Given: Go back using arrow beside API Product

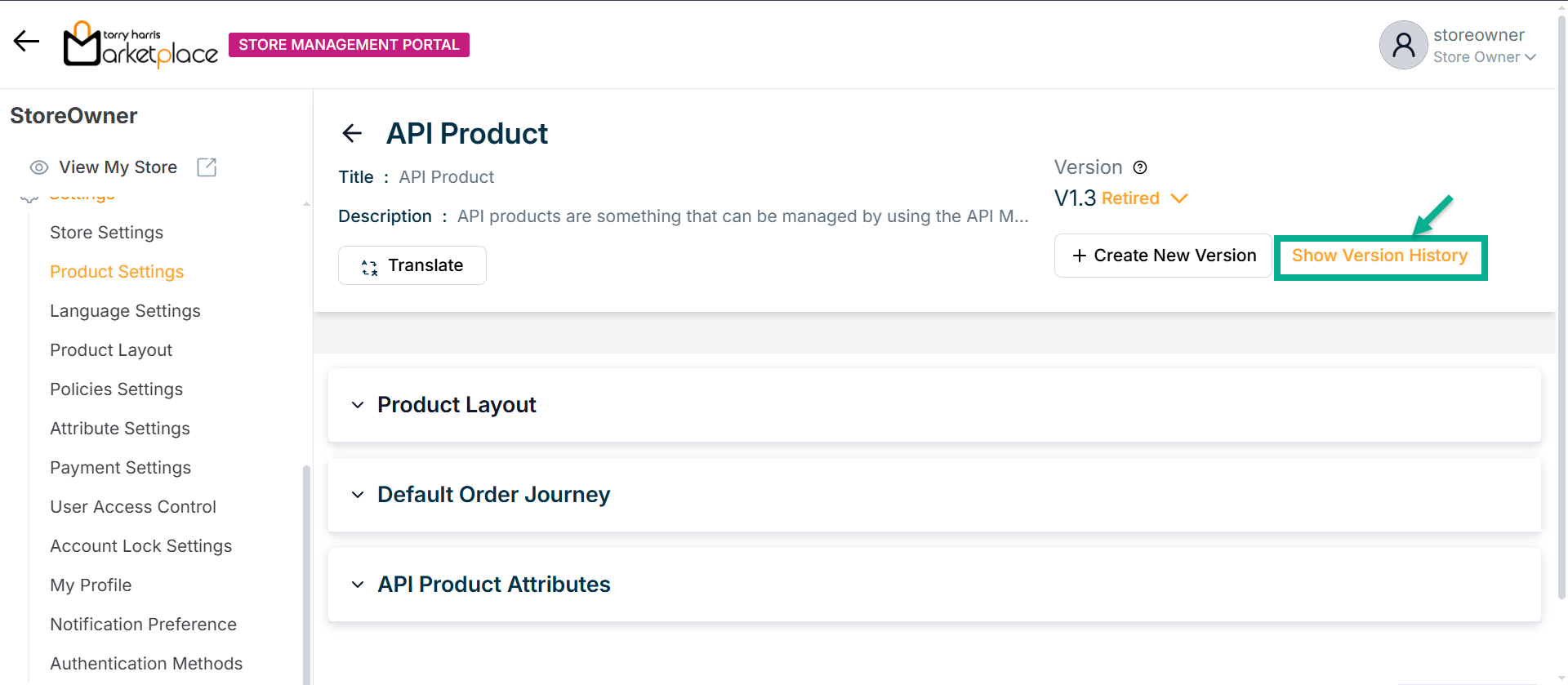Looking at the screenshot, I should click(x=352, y=133).
